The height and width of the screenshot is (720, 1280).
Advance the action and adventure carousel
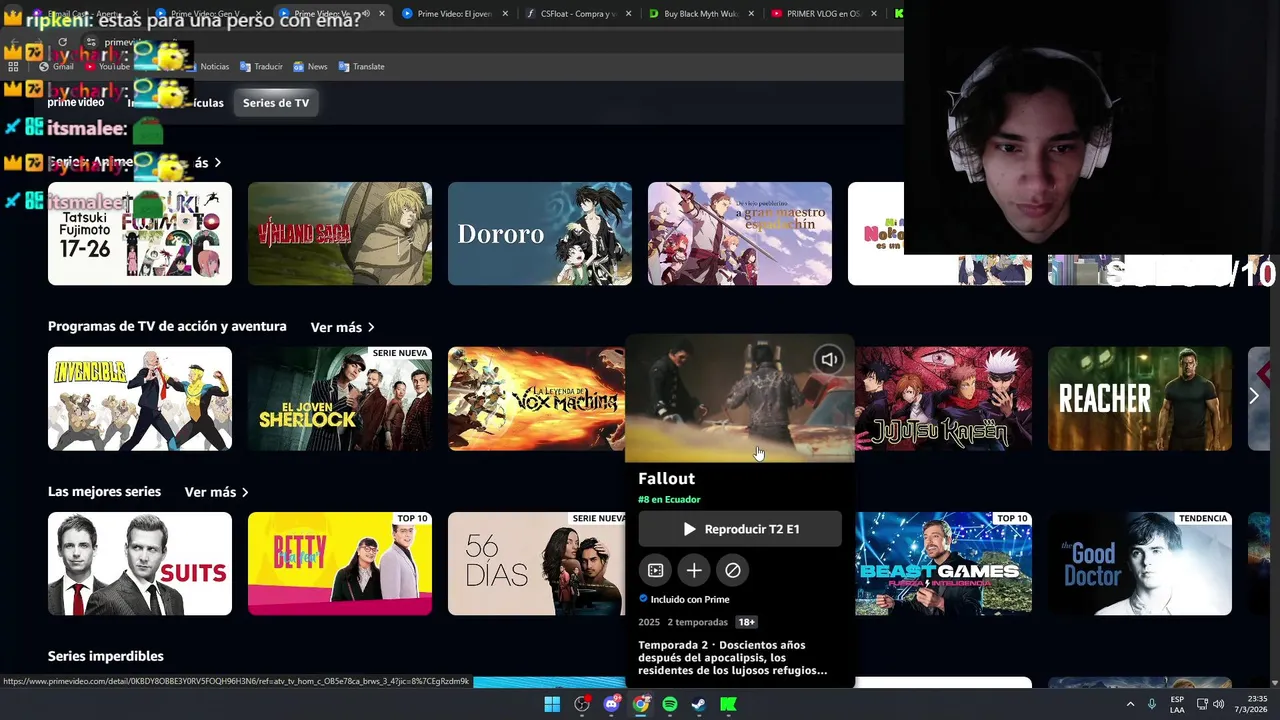[x=1254, y=397]
